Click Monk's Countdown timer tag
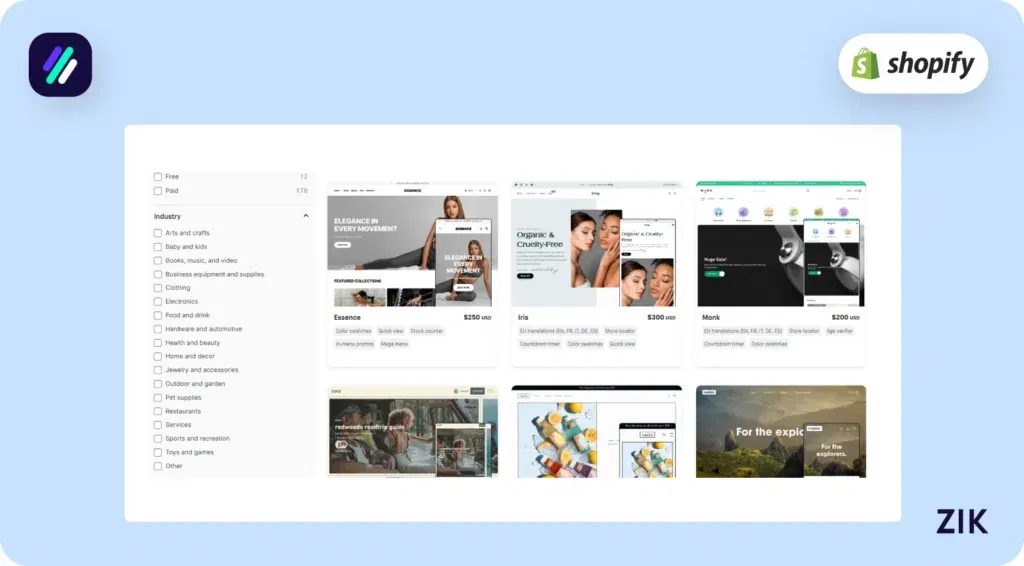1024x566 pixels. (724, 344)
